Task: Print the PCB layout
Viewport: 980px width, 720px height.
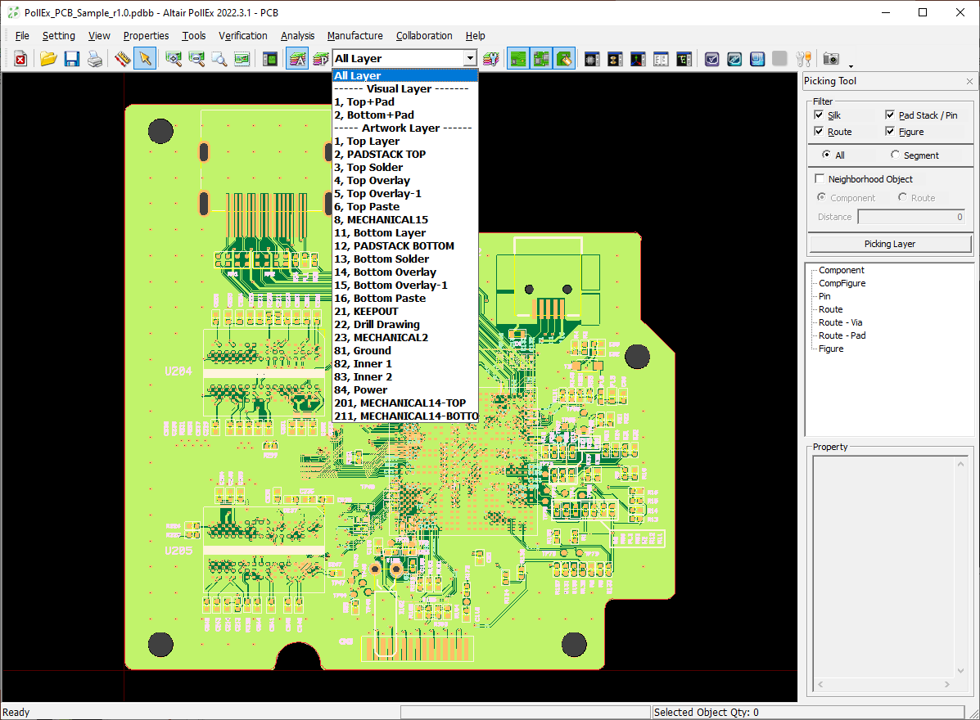Action: (x=95, y=59)
